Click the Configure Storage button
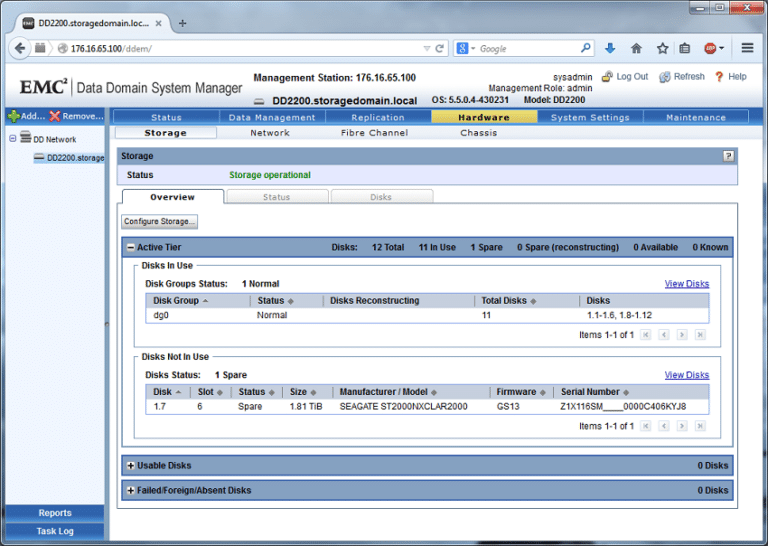 [x=160, y=221]
